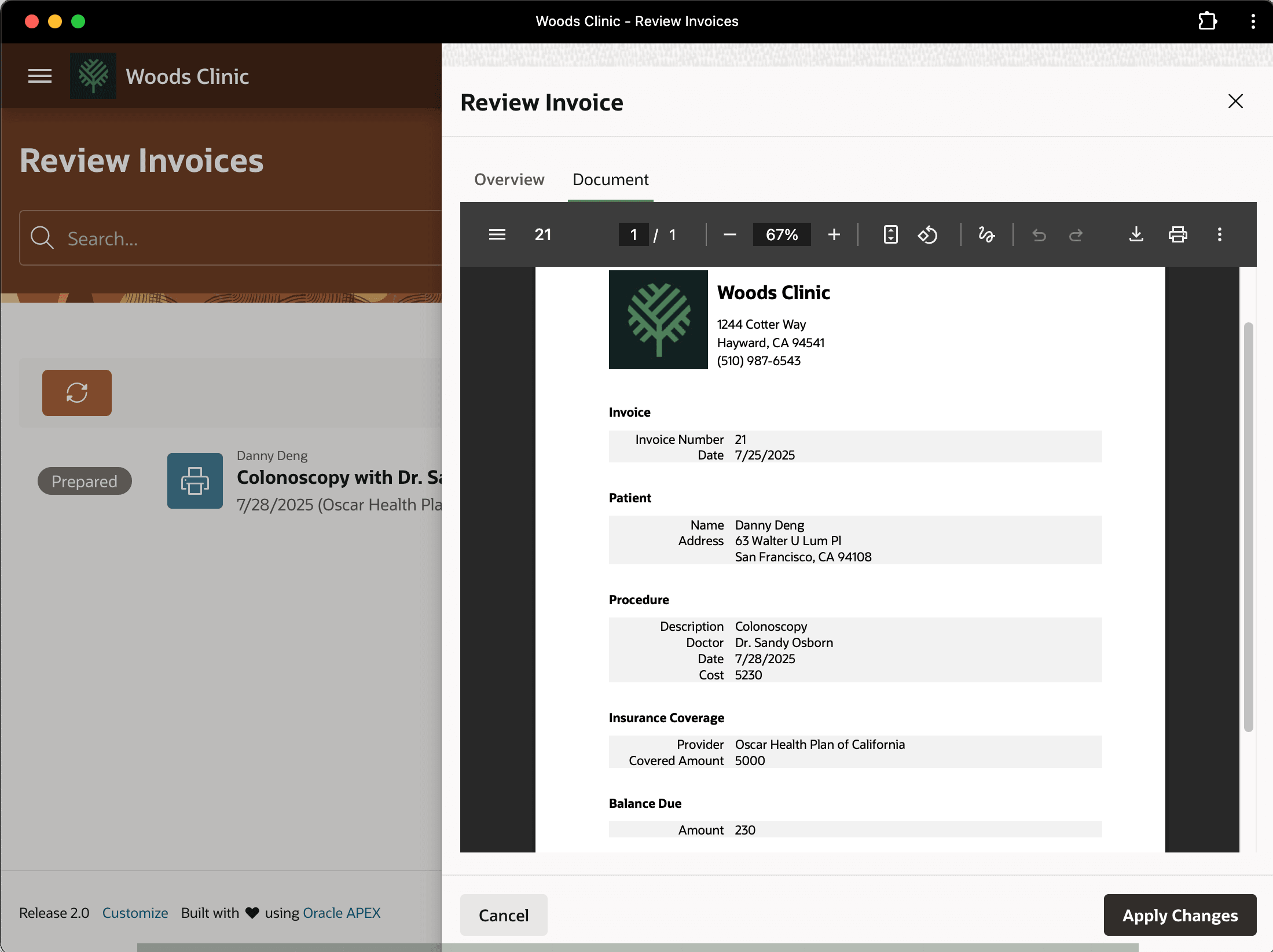Viewport: 1273px width, 952px height.
Task: Select the Document tab
Action: [x=611, y=179]
